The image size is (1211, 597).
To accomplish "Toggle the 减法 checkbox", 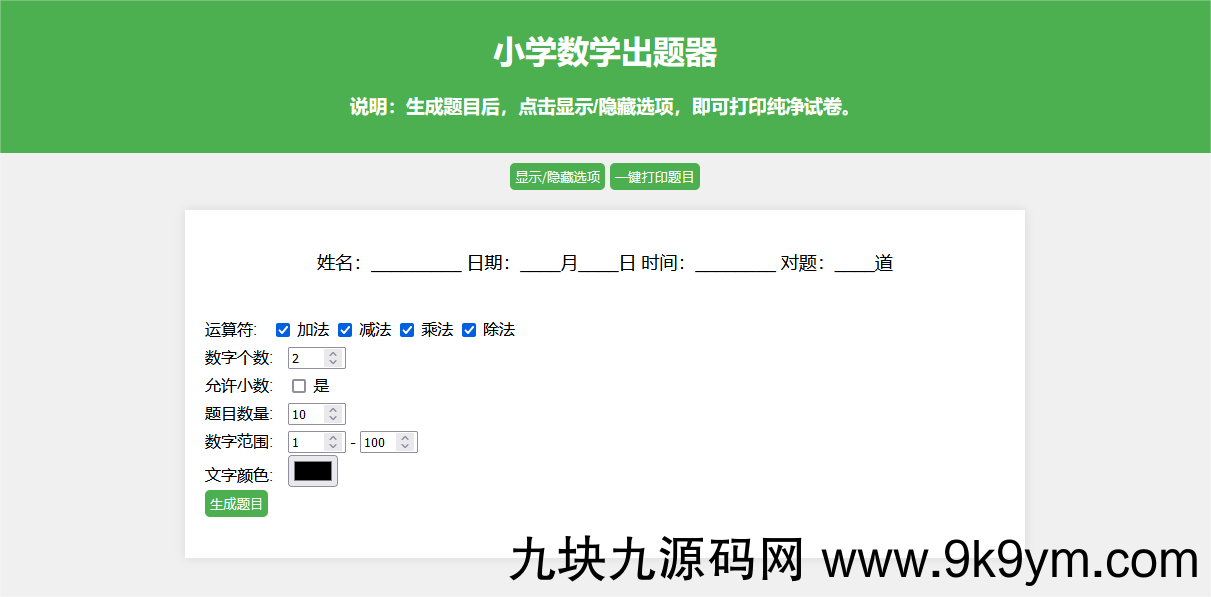I will point(345,330).
